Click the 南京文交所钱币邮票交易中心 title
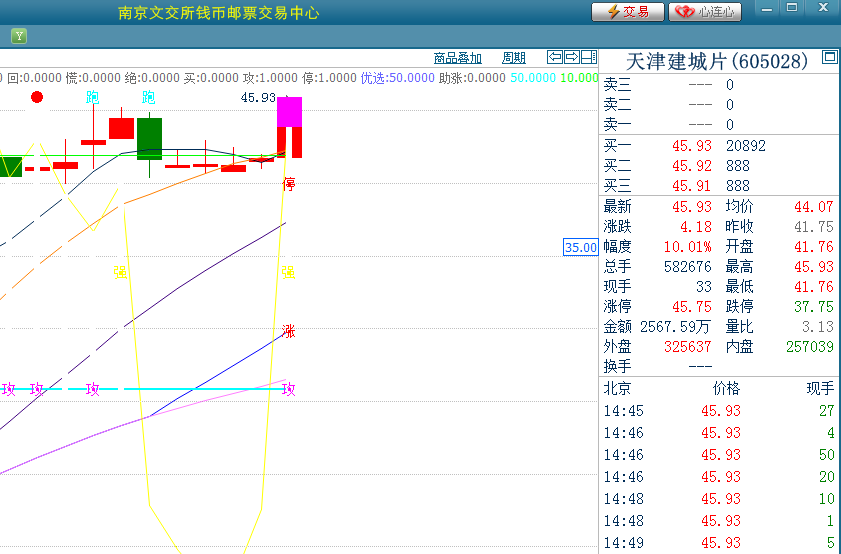841x554 pixels. tap(218, 13)
